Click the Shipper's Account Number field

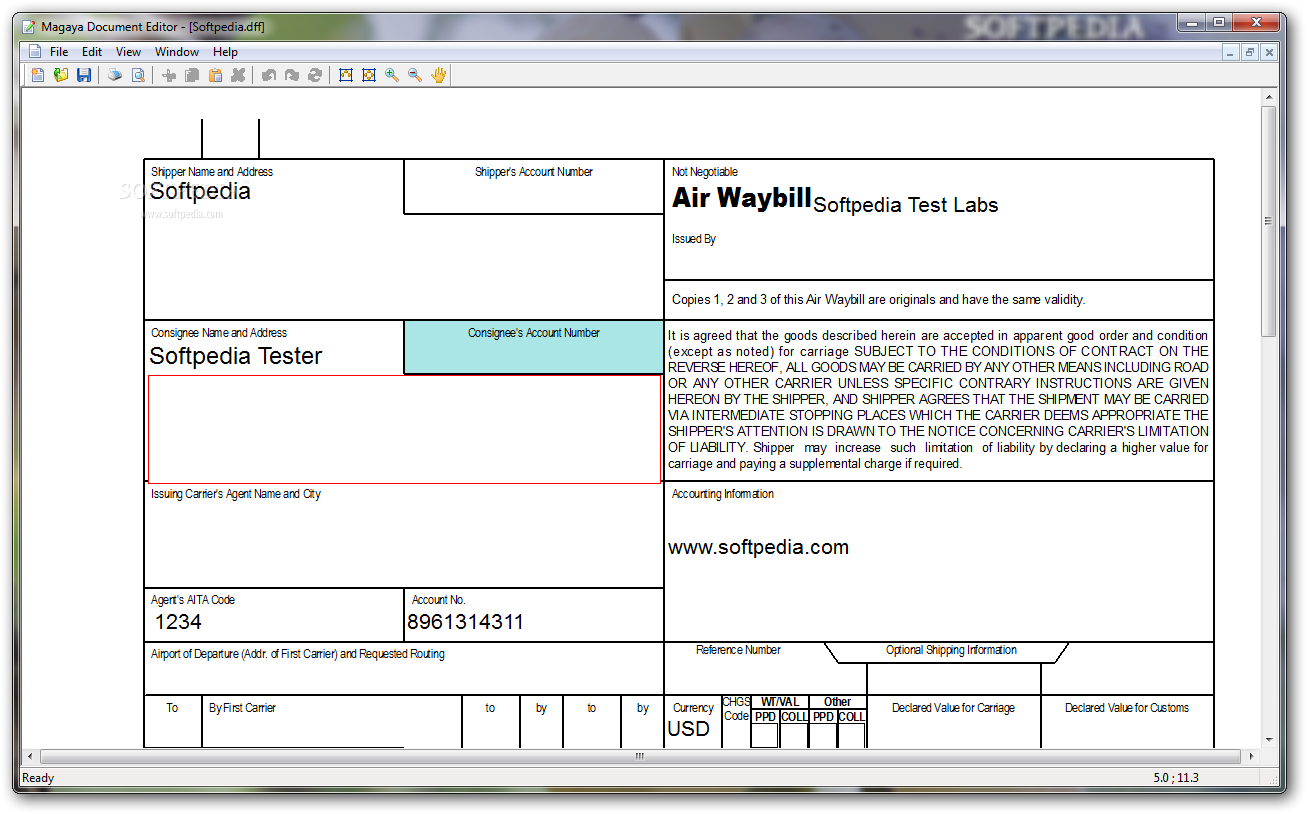[x=534, y=186]
